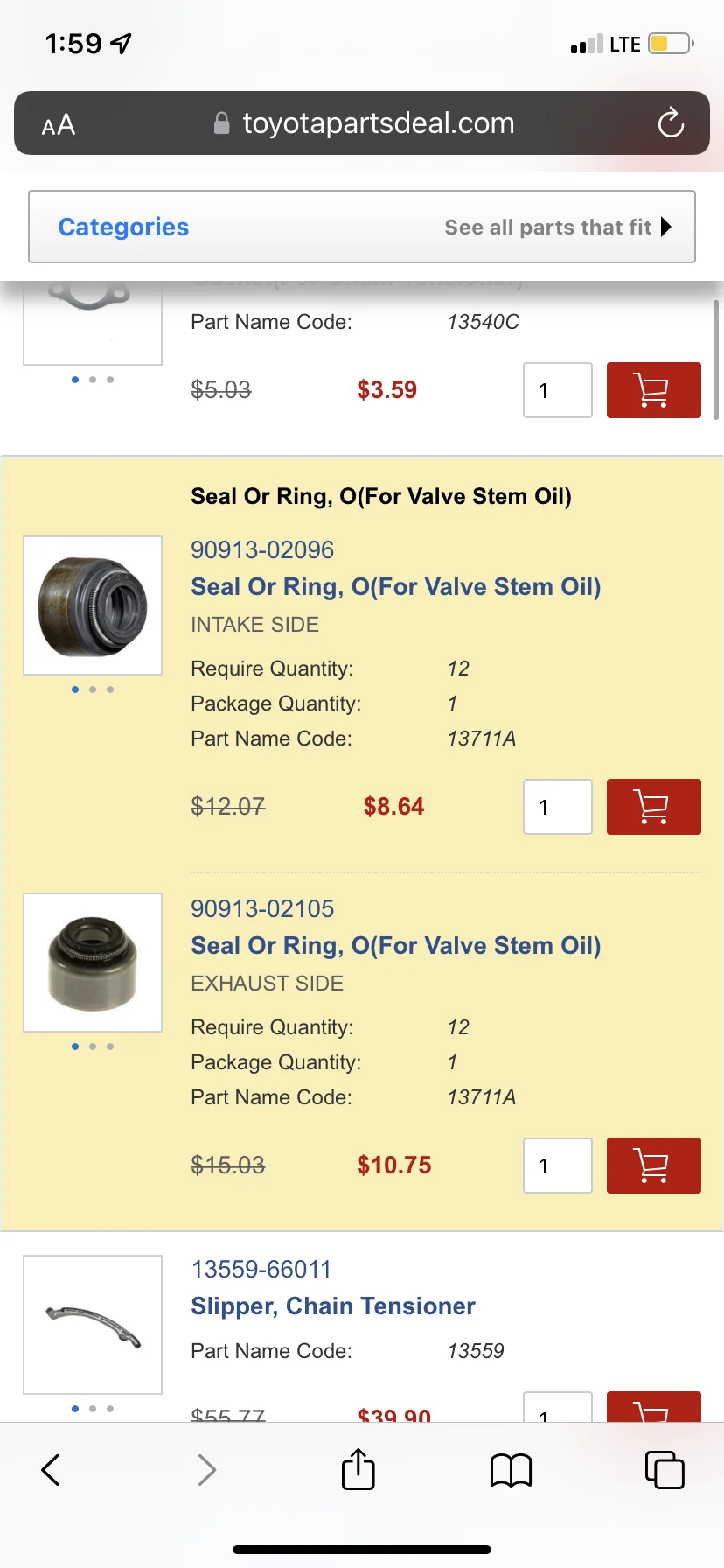Open Safari AA text size menu
This screenshot has height=1568, width=724.
pos(59,125)
